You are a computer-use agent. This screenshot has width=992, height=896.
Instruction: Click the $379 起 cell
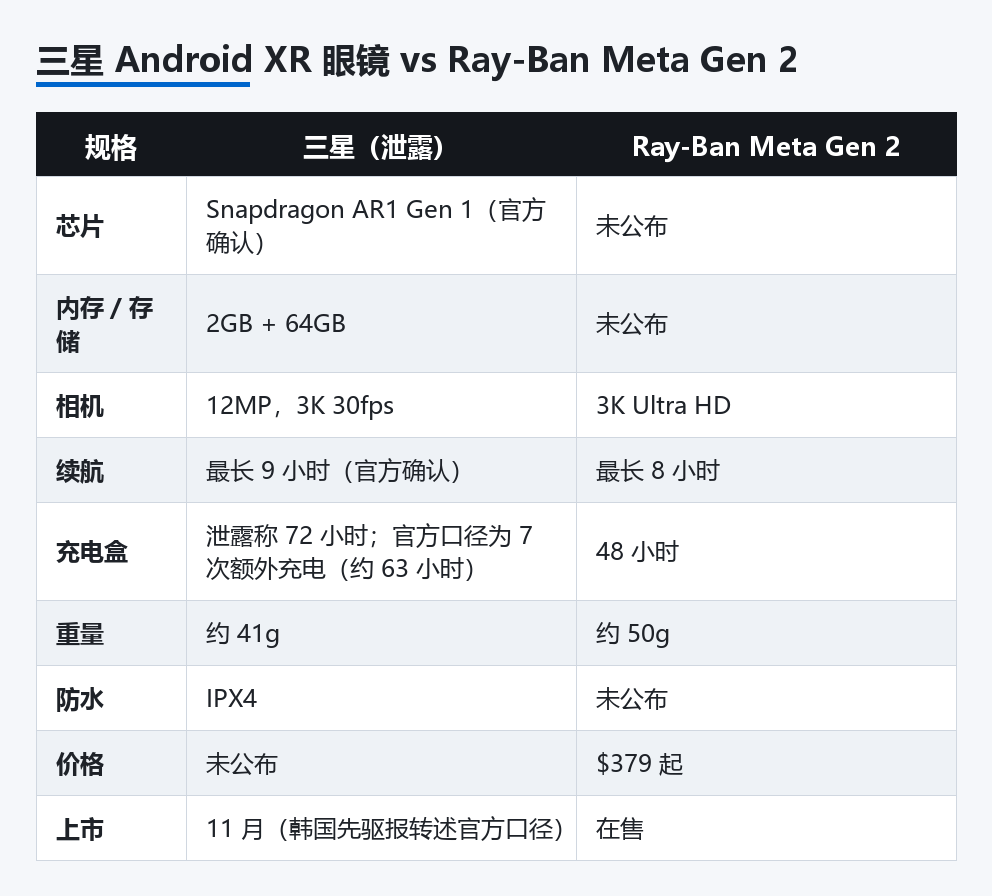766,764
